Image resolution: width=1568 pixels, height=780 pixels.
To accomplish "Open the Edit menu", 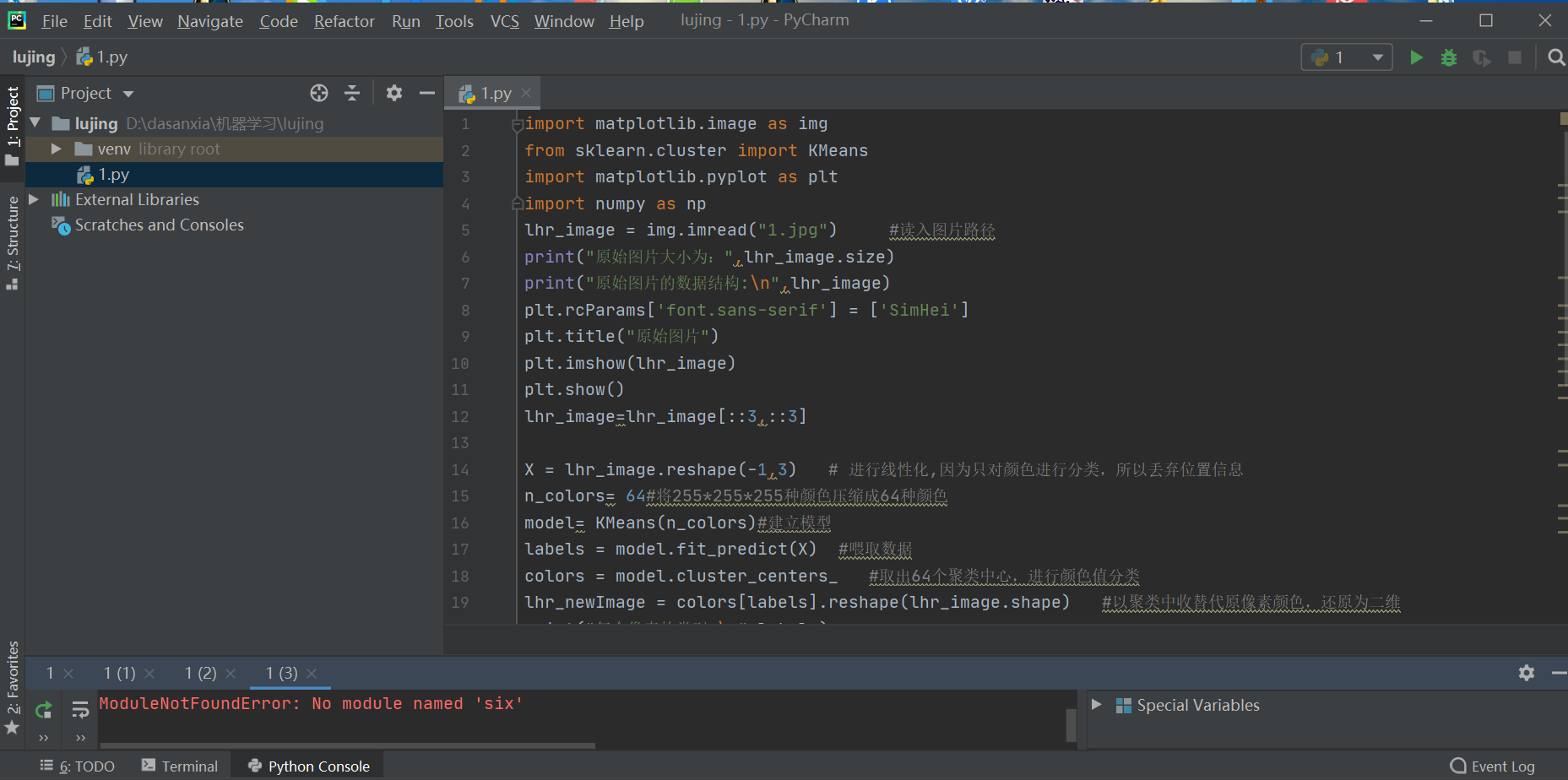I will tap(98, 21).
